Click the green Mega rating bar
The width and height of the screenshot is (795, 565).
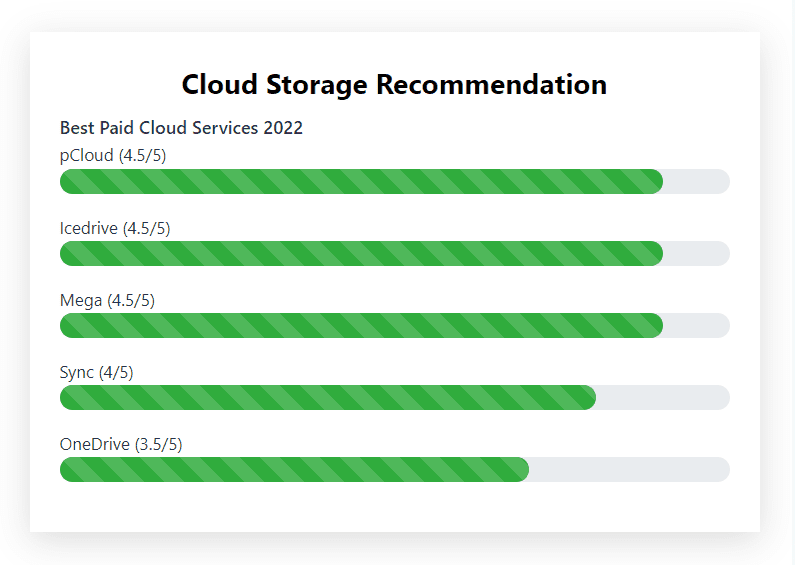[360, 326]
